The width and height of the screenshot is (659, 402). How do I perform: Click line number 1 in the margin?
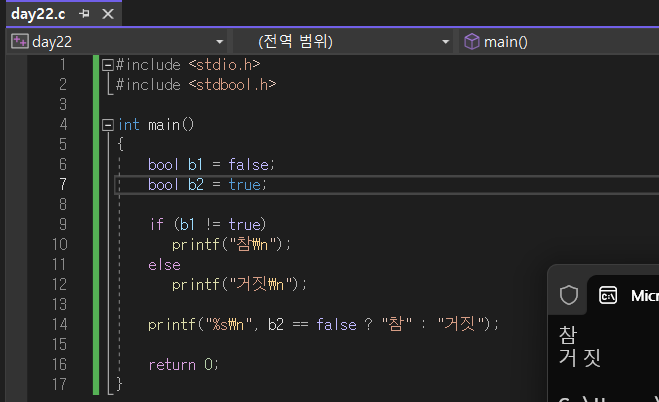point(63,65)
